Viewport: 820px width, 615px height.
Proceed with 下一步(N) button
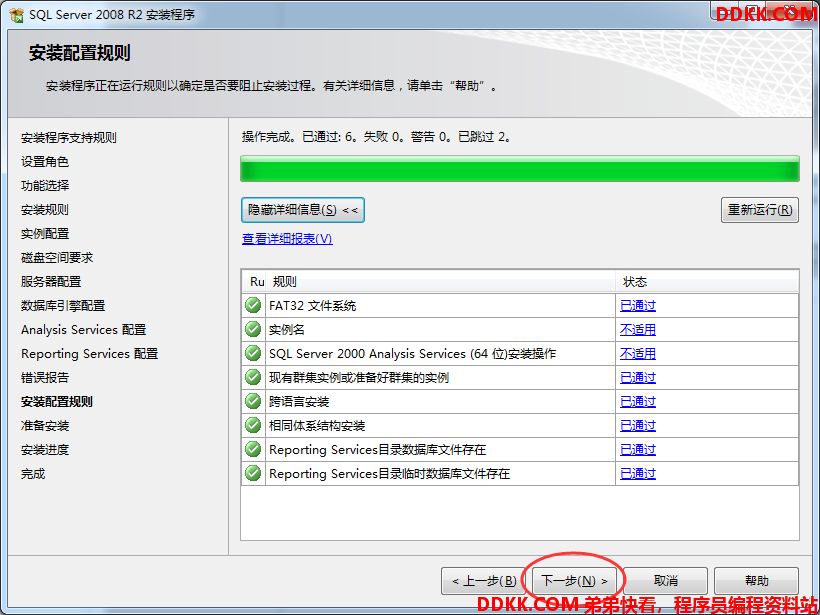(x=574, y=580)
